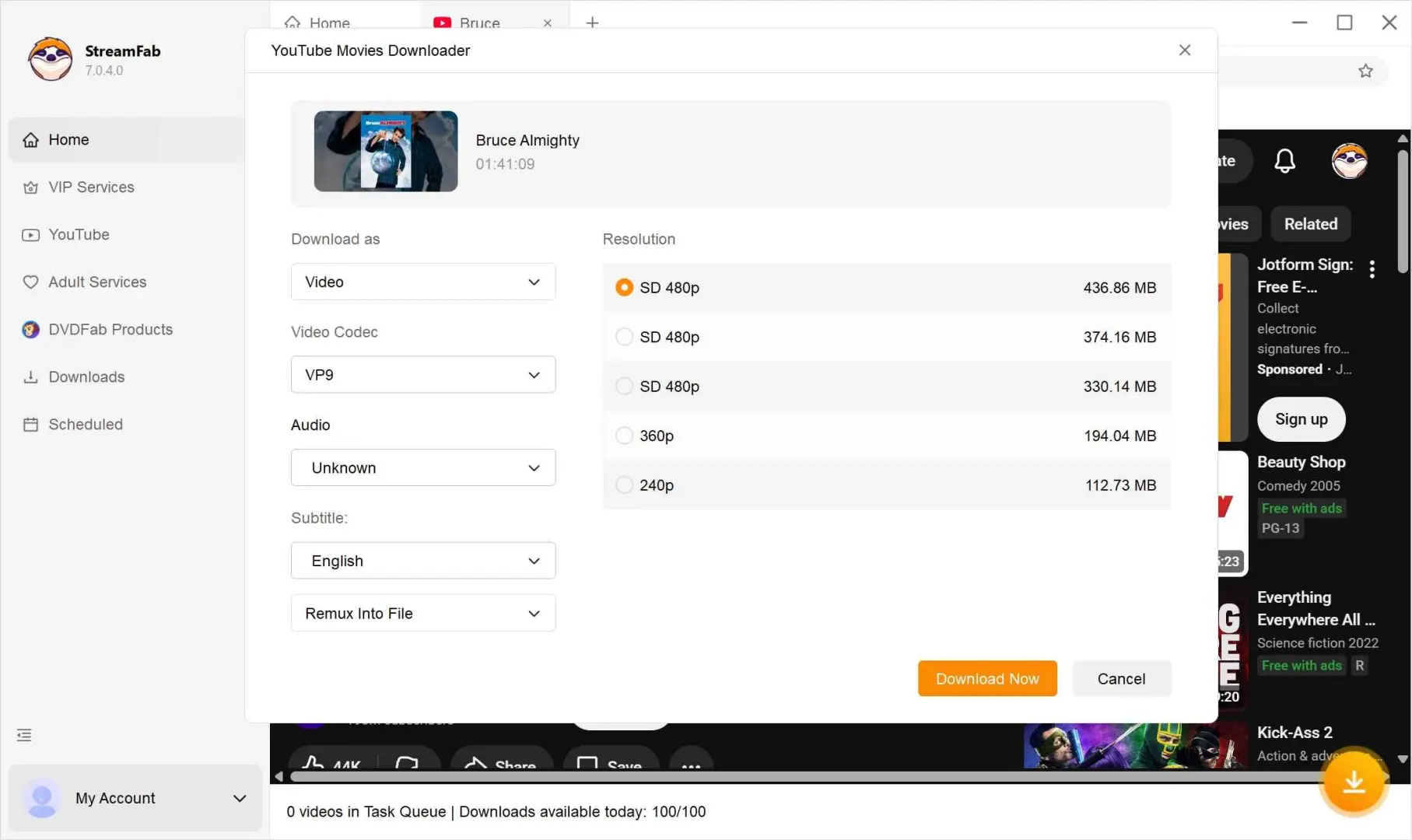Collapse the sidebar with the list icon
The height and width of the screenshot is (840, 1412).
24,735
